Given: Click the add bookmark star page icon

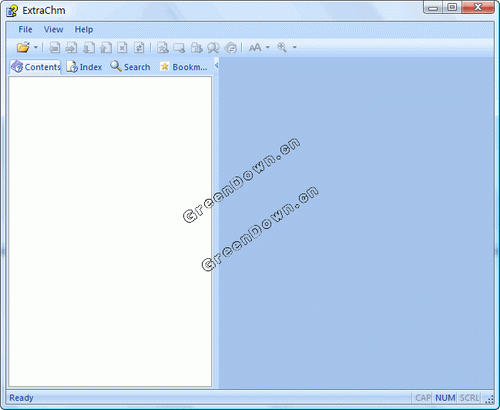Looking at the screenshot, I should point(163,48).
